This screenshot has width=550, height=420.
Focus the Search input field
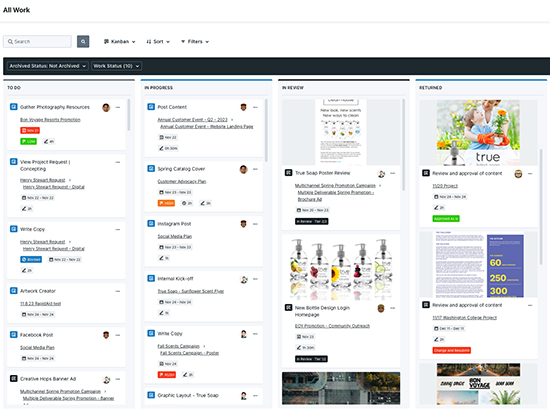(x=37, y=41)
